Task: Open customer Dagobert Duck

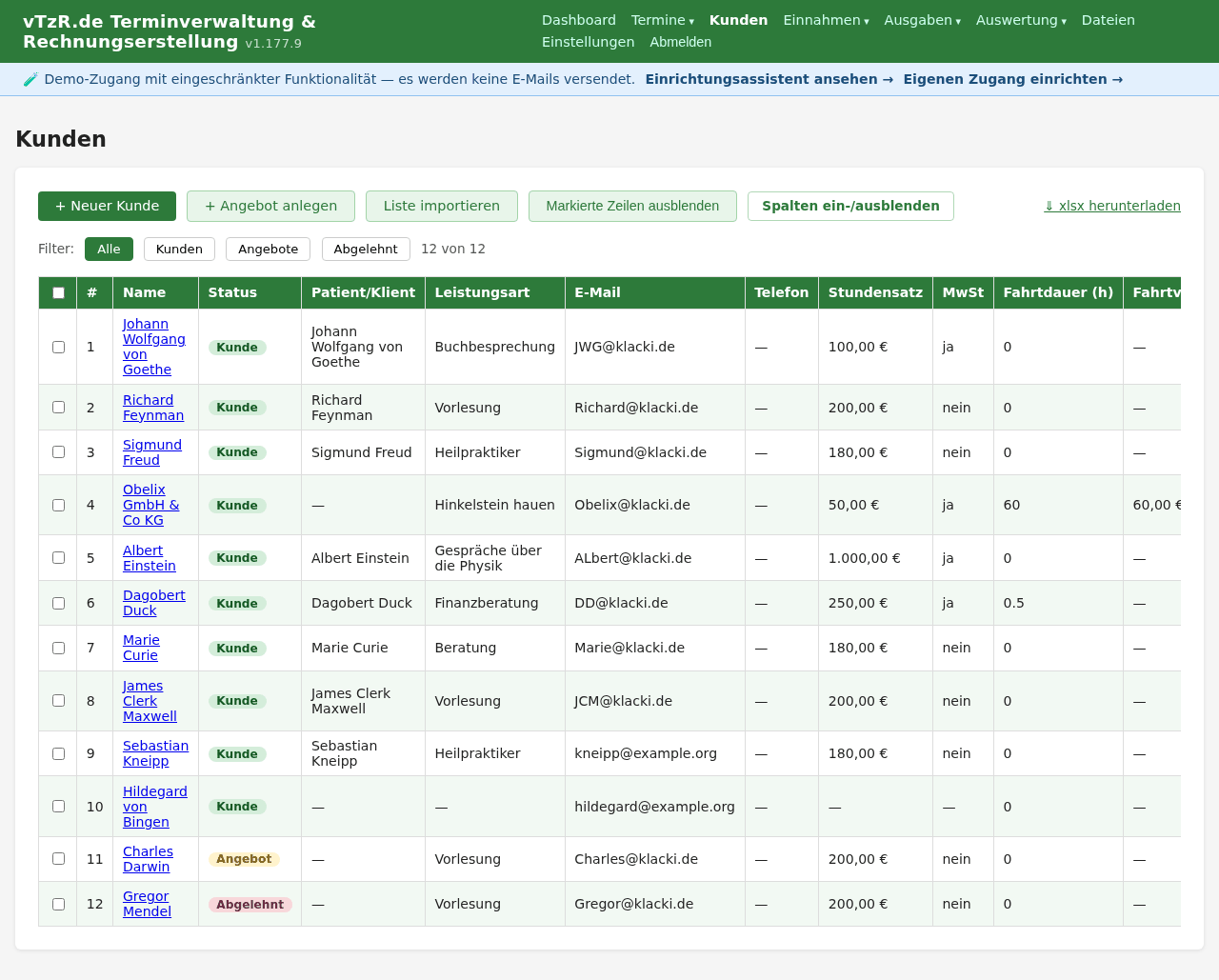Action: [x=154, y=603]
